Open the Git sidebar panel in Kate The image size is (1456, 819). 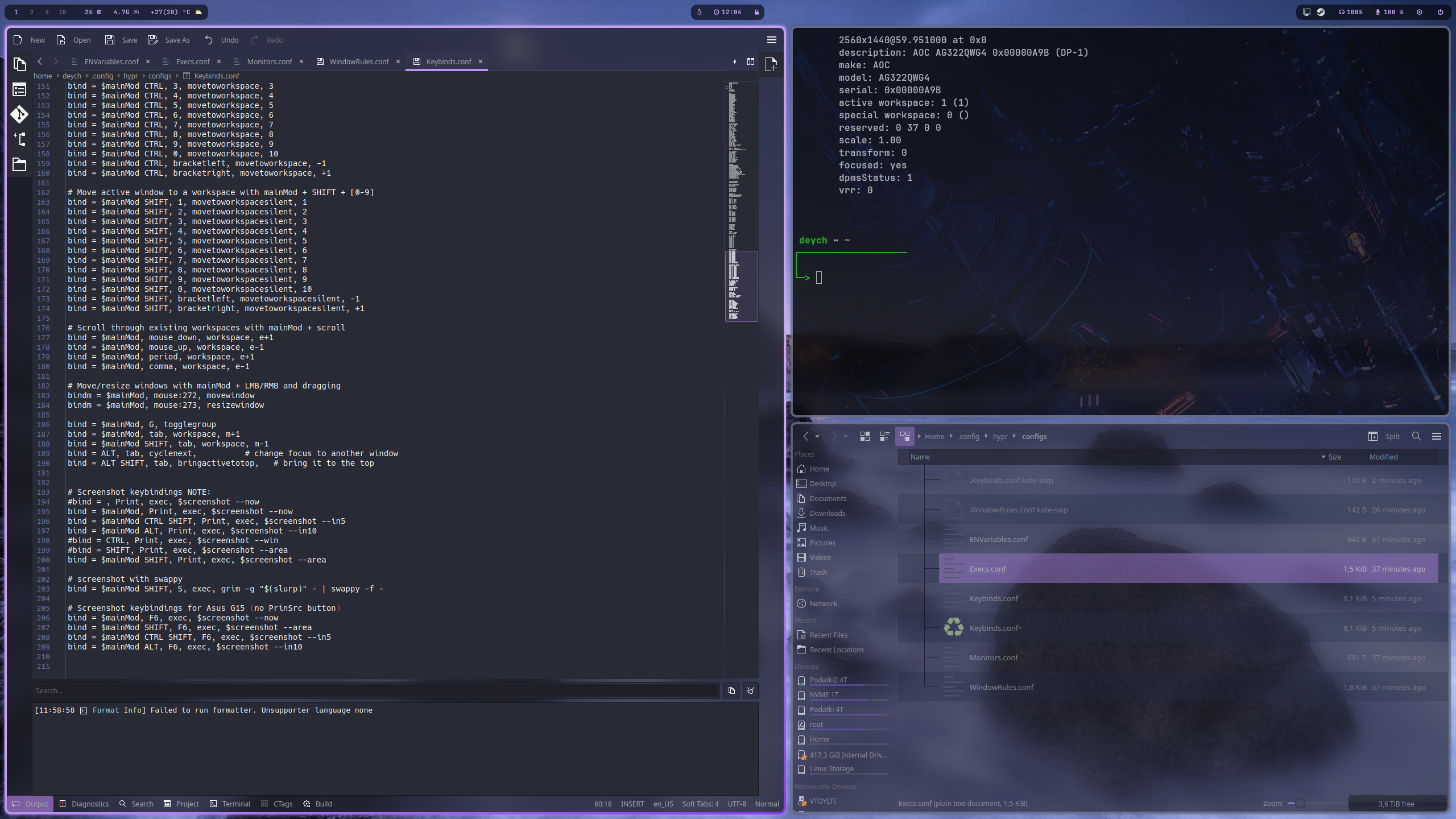(19, 114)
